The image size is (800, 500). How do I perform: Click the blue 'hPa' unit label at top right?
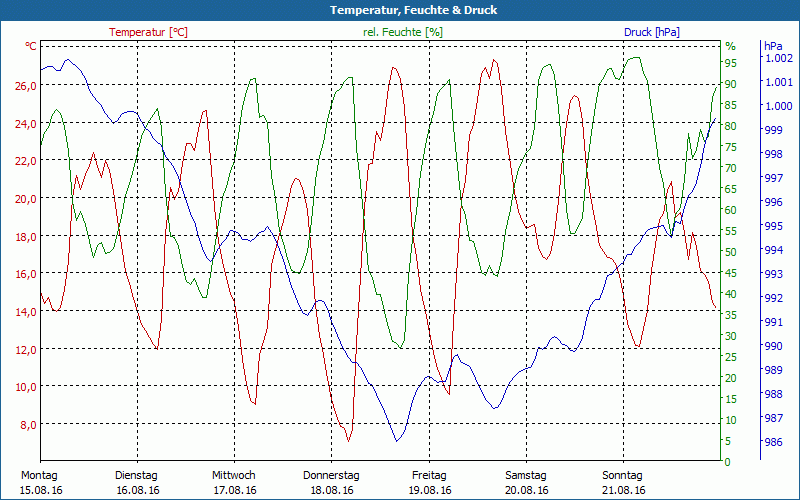(x=772, y=46)
